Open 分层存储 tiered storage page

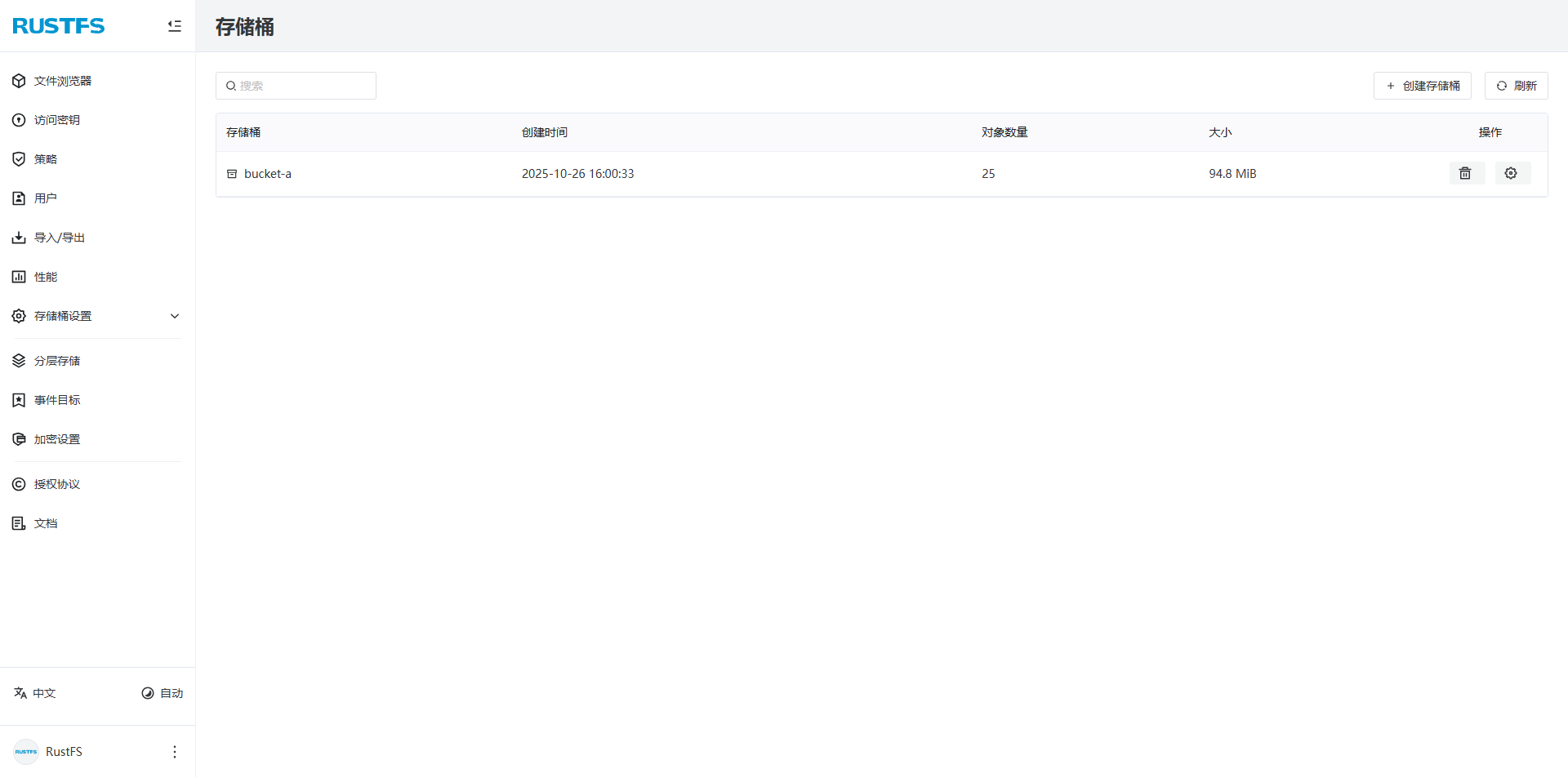coord(56,361)
